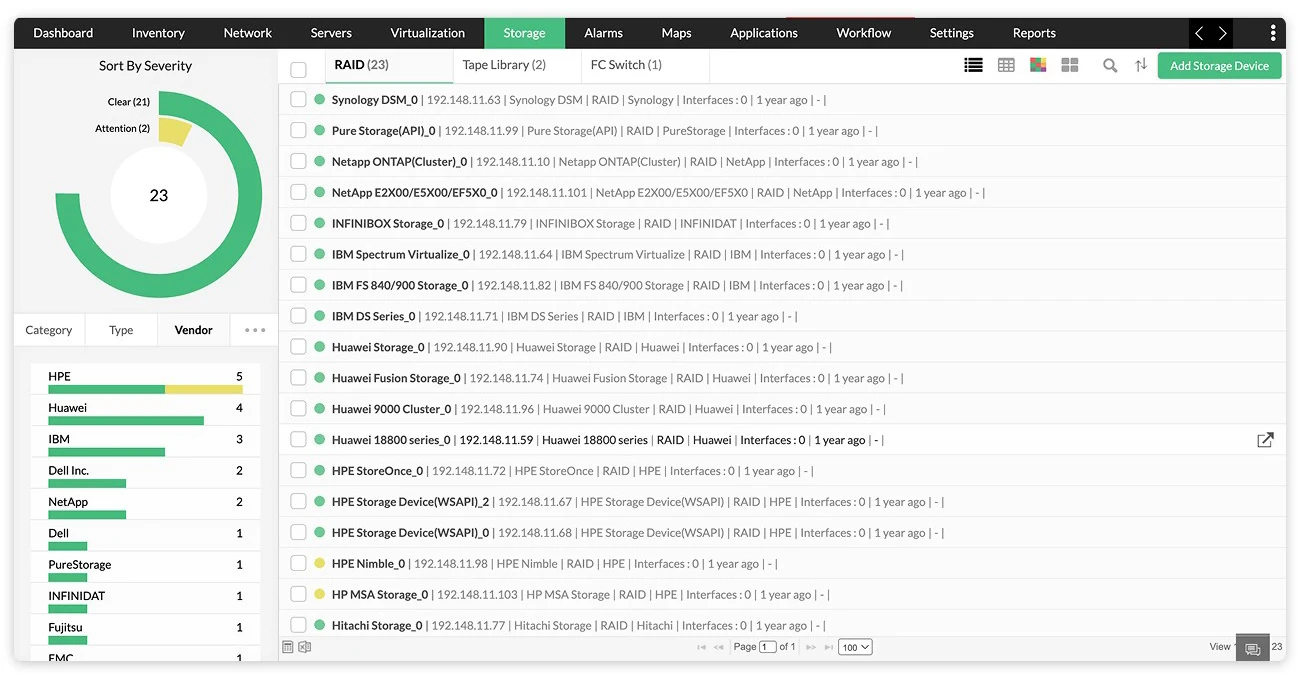Click green status dot of Hitachi Storage_0
This screenshot has width=1300, height=687.
tap(320, 626)
